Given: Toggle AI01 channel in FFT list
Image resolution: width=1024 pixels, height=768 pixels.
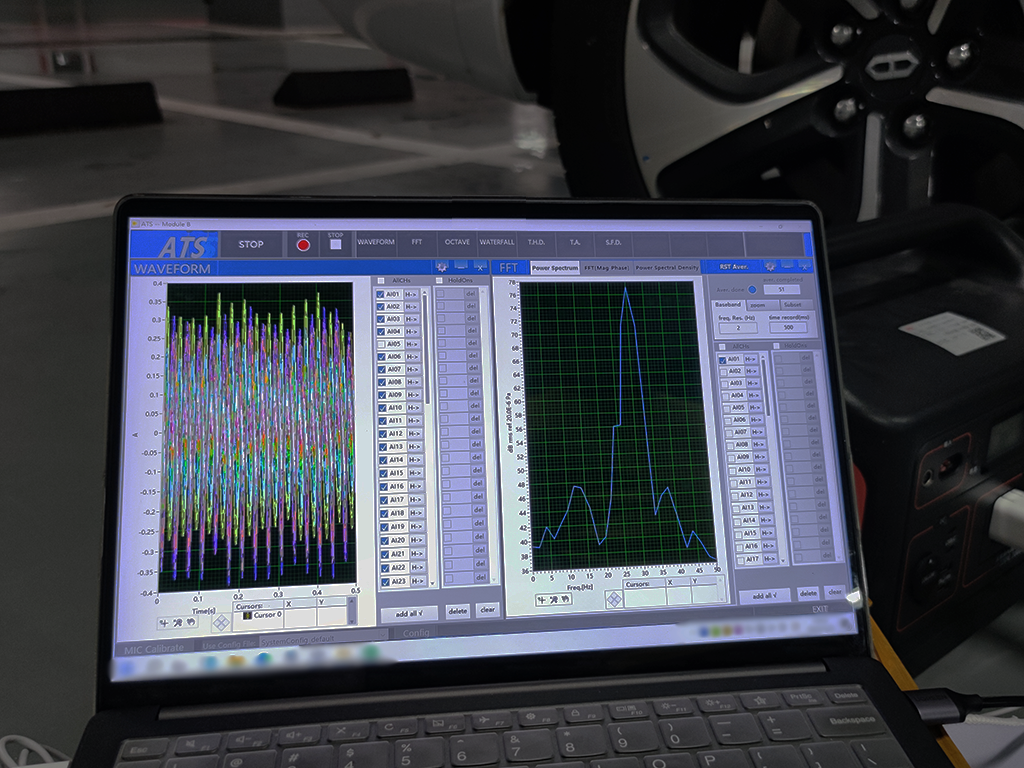Looking at the screenshot, I should click(x=722, y=359).
